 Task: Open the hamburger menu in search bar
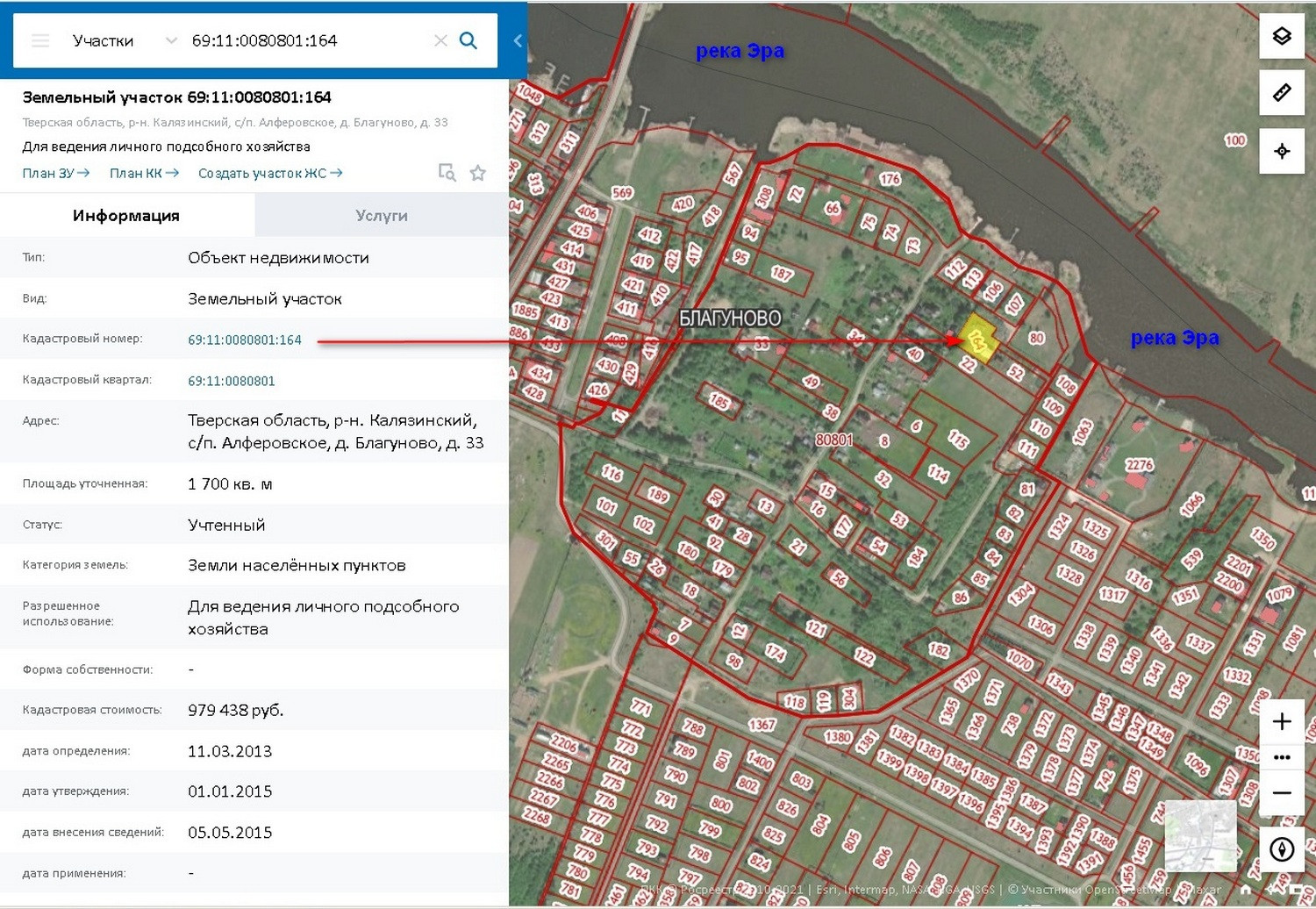tap(40, 40)
